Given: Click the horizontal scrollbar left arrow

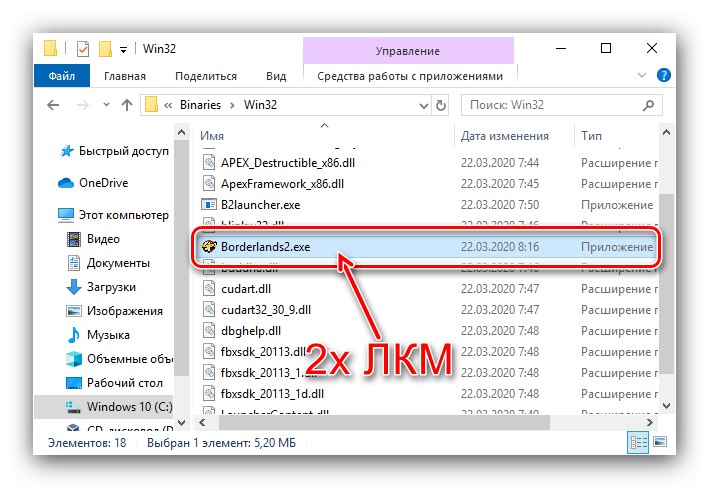Looking at the screenshot, I should [203, 423].
